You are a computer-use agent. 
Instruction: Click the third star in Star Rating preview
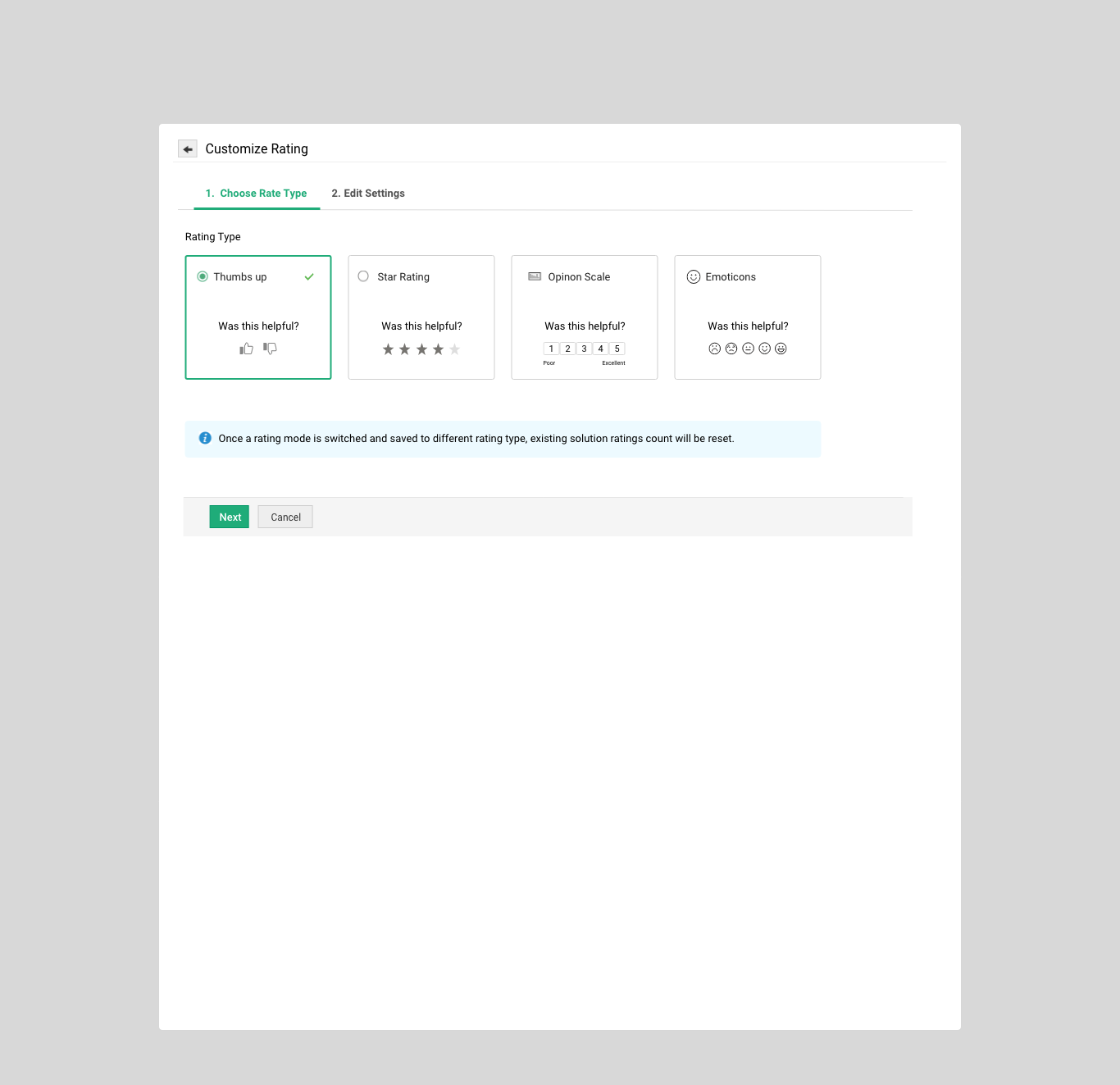coord(421,349)
